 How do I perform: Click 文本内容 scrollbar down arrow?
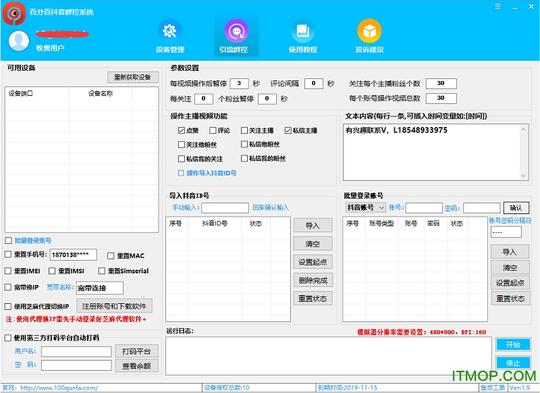(524, 176)
